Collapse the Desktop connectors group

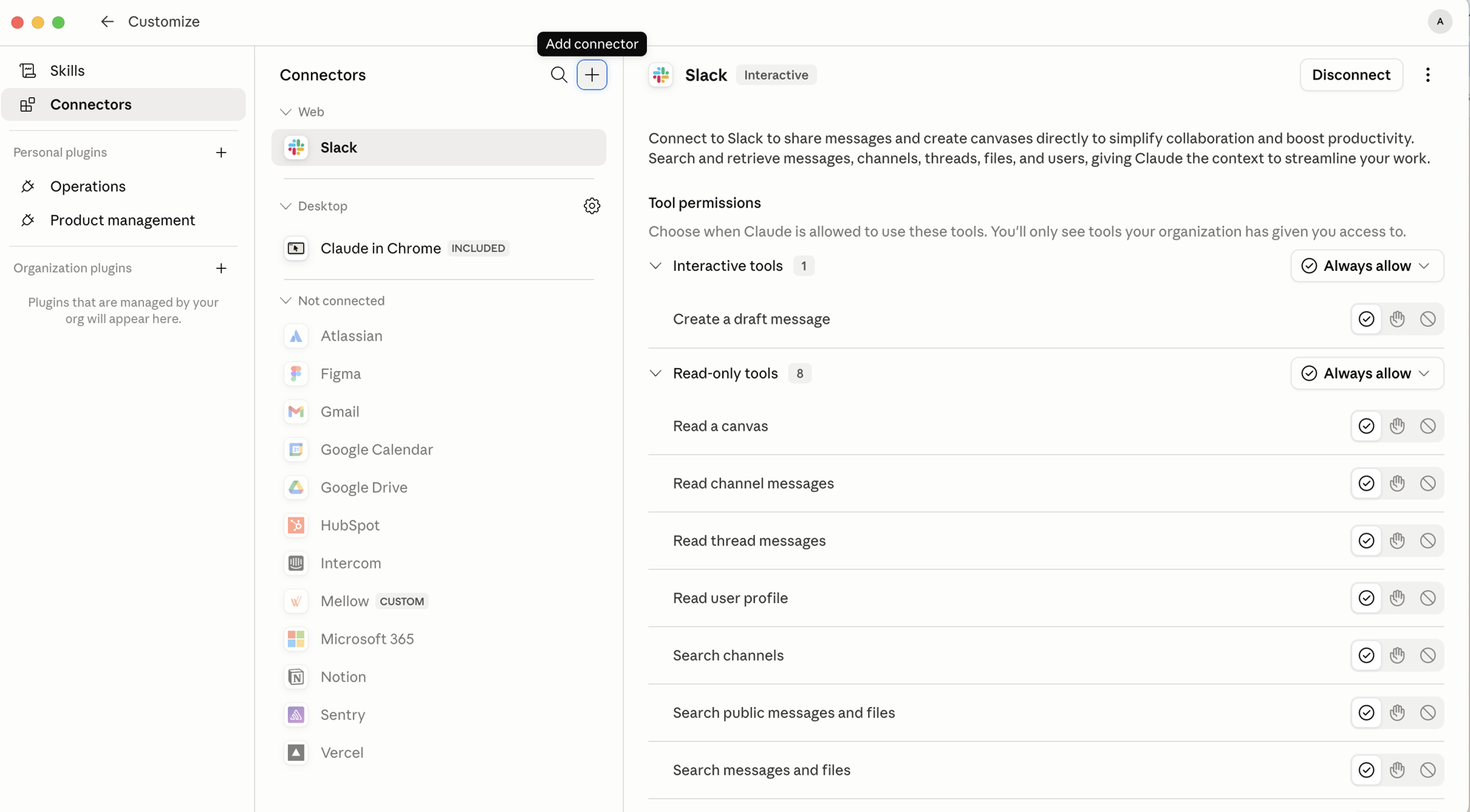tap(286, 206)
